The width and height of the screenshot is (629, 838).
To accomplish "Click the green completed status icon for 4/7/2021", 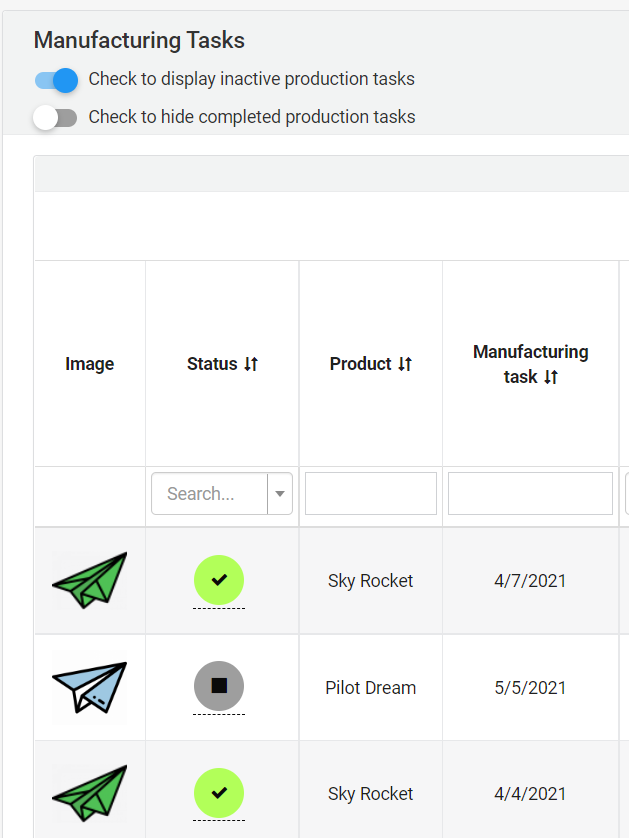I will [219, 580].
